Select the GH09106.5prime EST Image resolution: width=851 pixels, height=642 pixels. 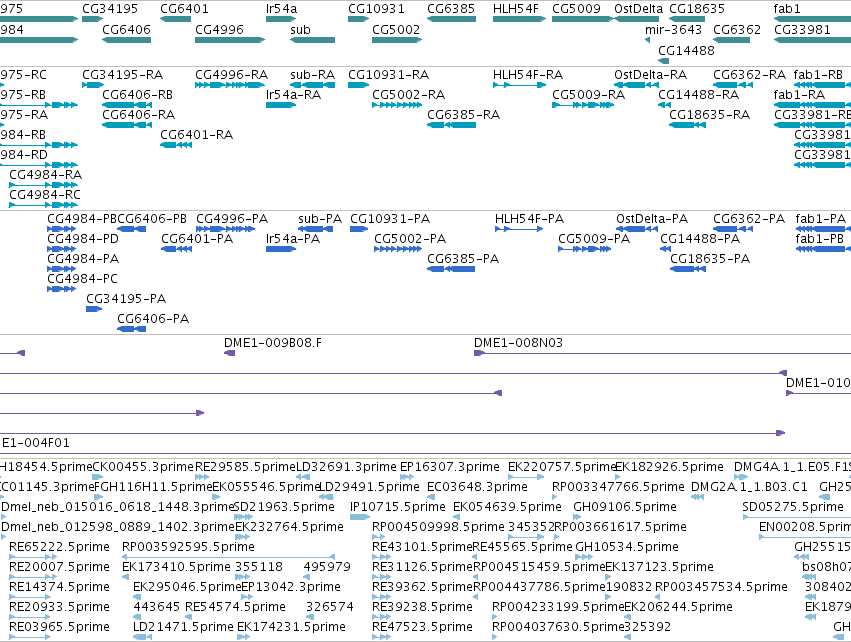coord(577,517)
